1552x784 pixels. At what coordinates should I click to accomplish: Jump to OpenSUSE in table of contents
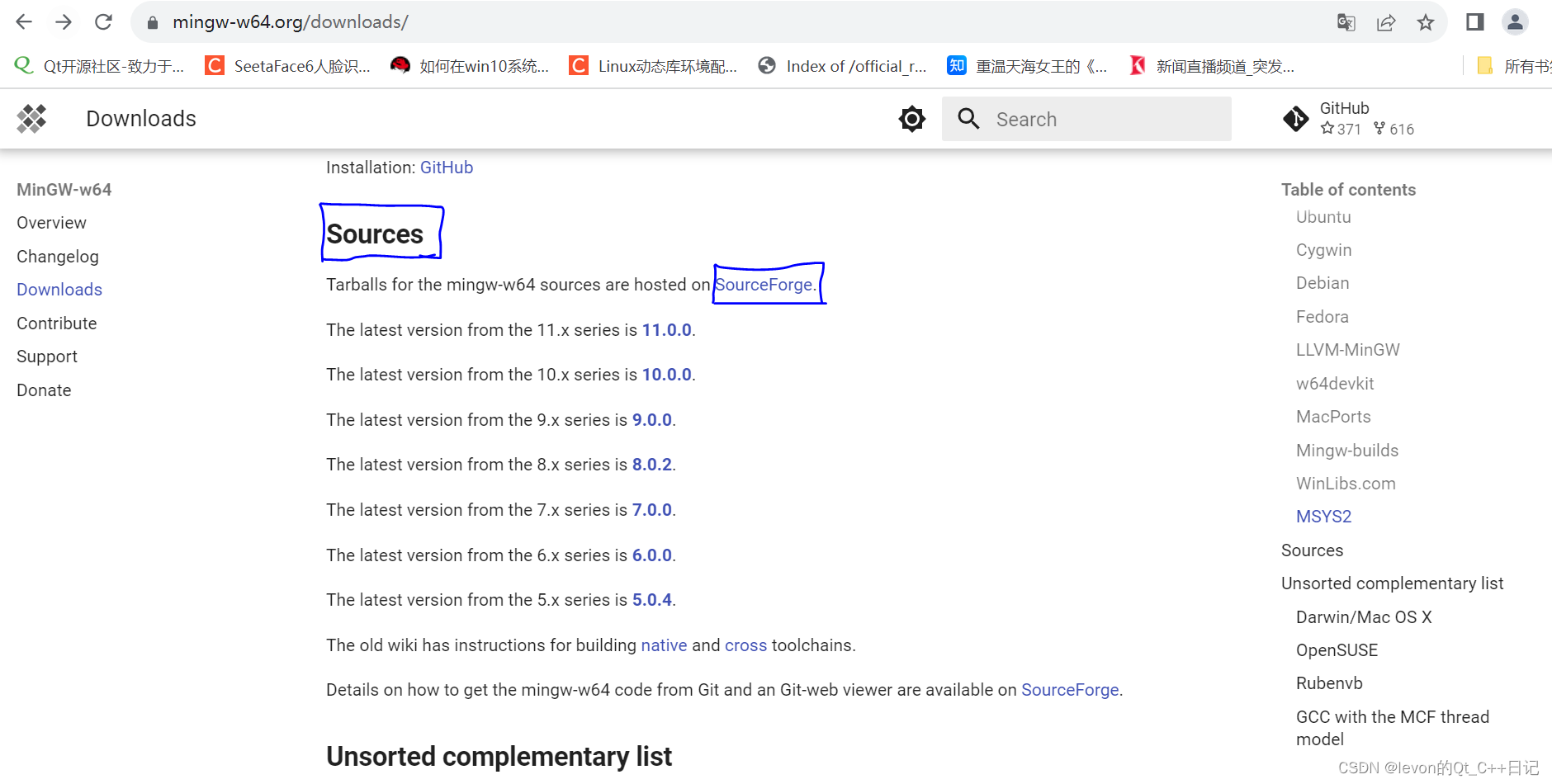click(x=1337, y=650)
